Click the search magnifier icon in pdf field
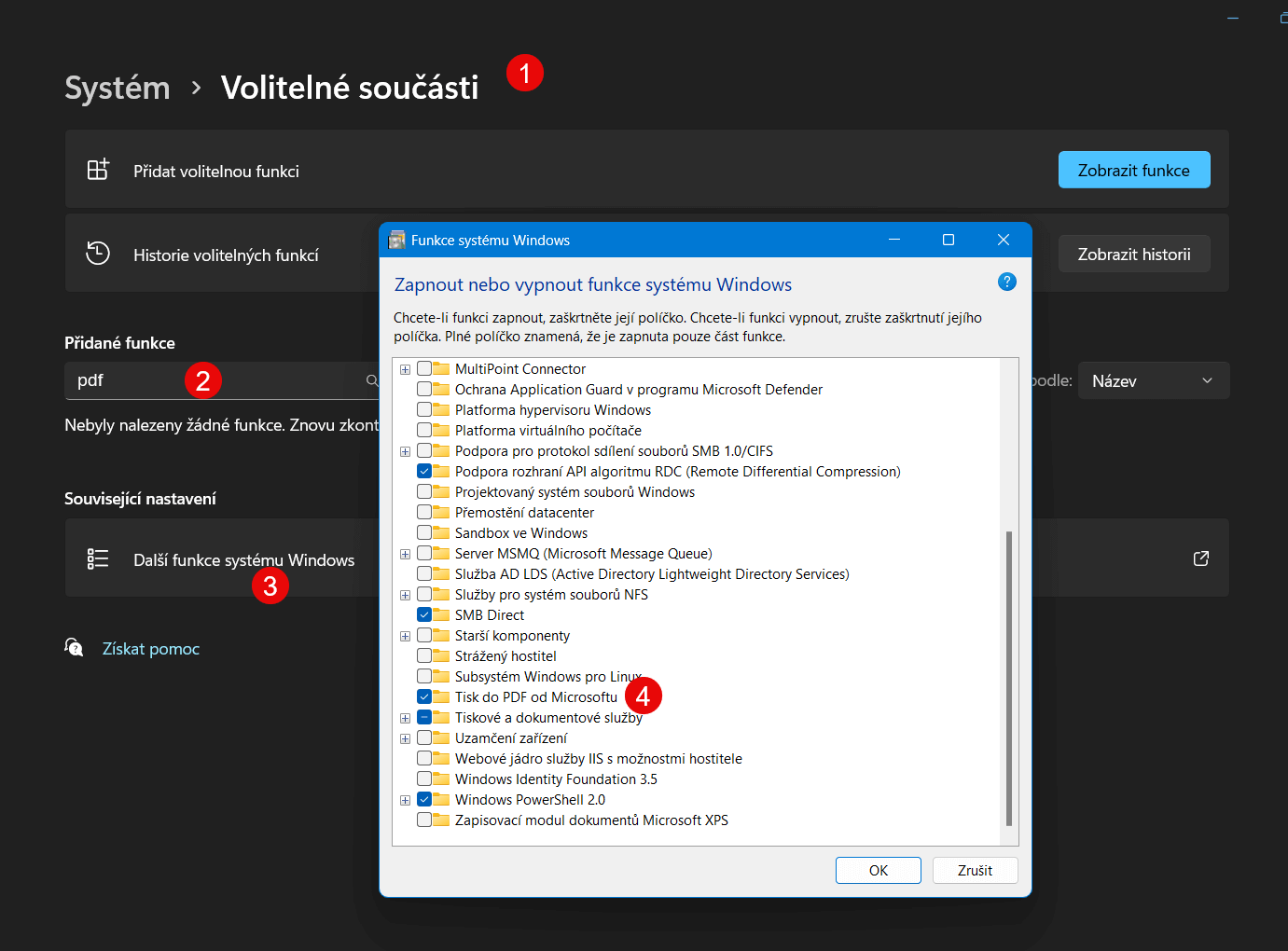 [372, 380]
